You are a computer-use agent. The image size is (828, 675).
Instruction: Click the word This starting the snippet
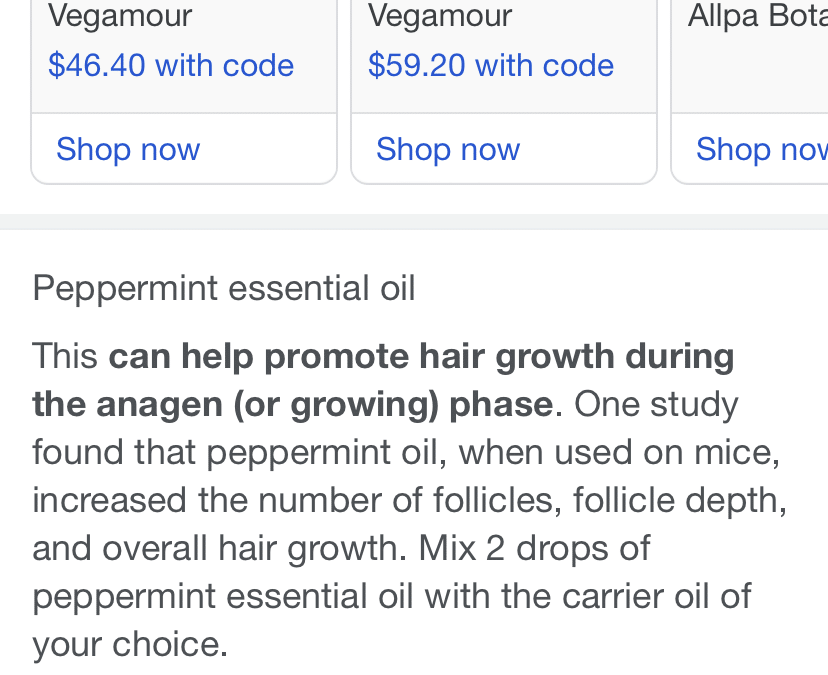coord(65,356)
